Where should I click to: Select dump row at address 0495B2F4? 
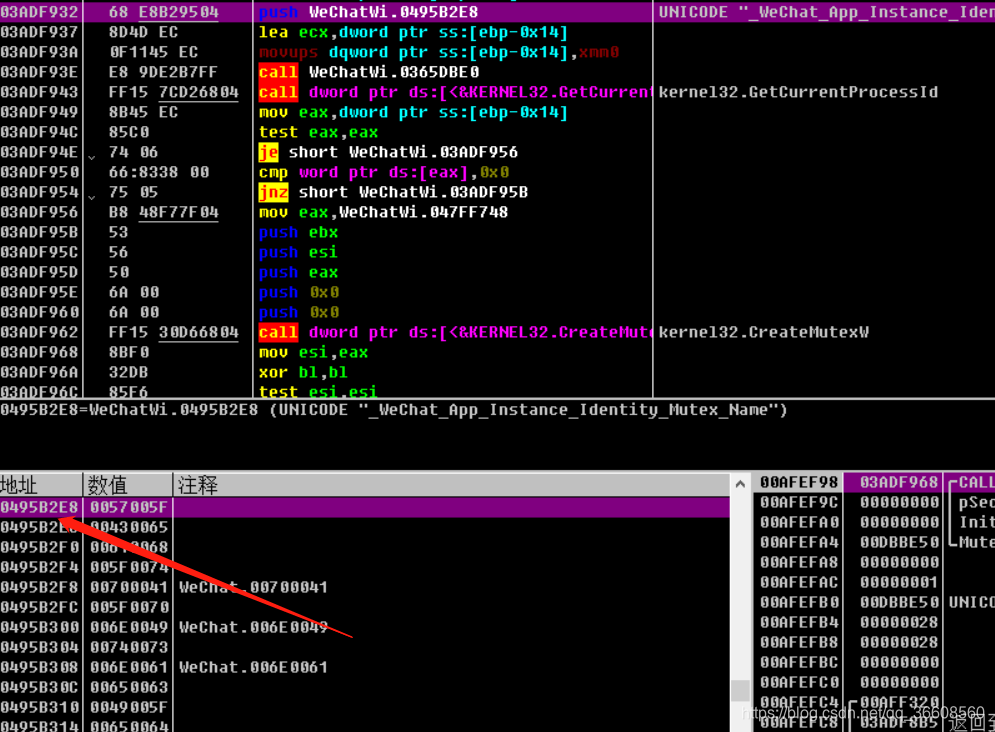click(x=365, y=567)
